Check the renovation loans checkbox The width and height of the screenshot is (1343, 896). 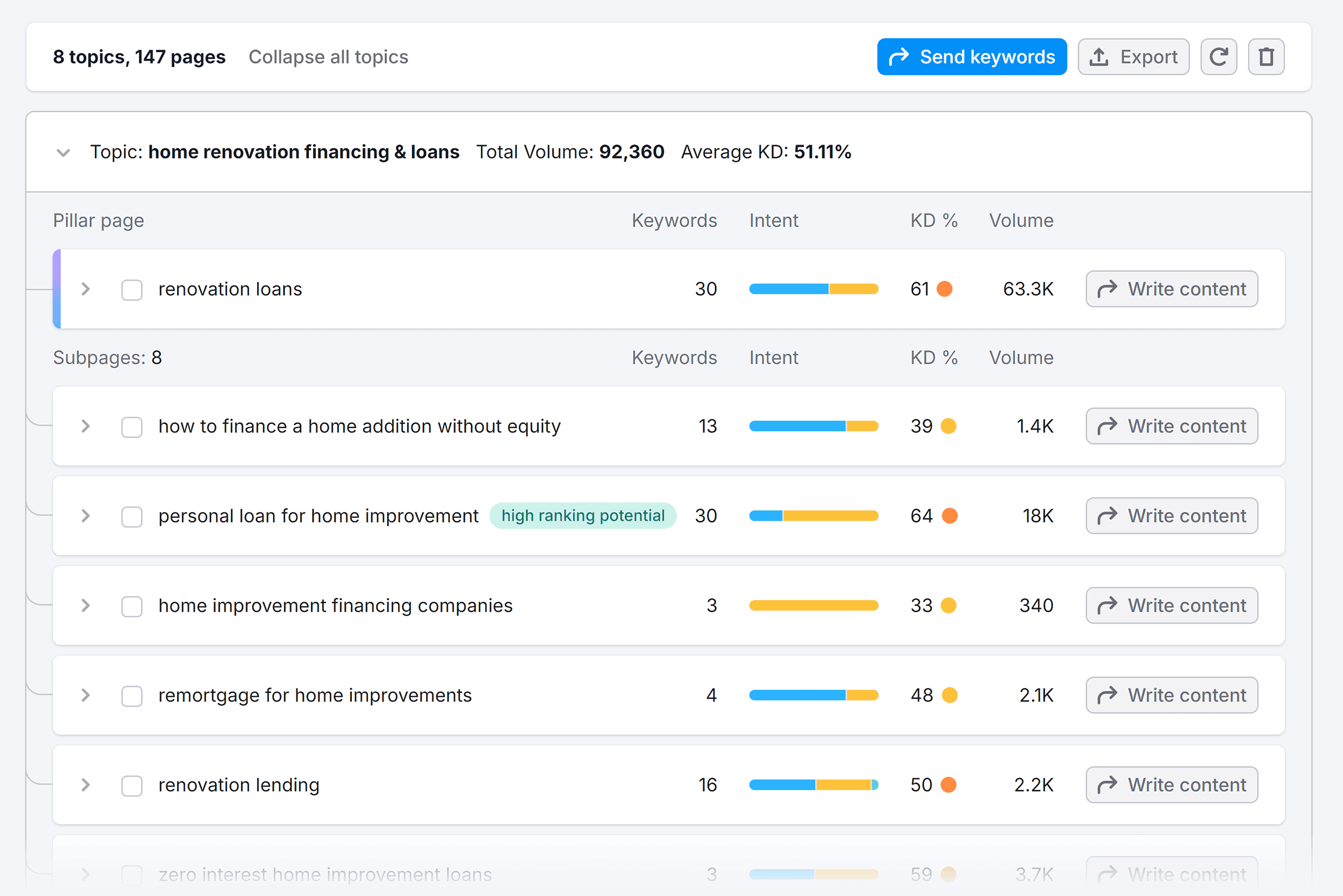click(x=131, y=290)
